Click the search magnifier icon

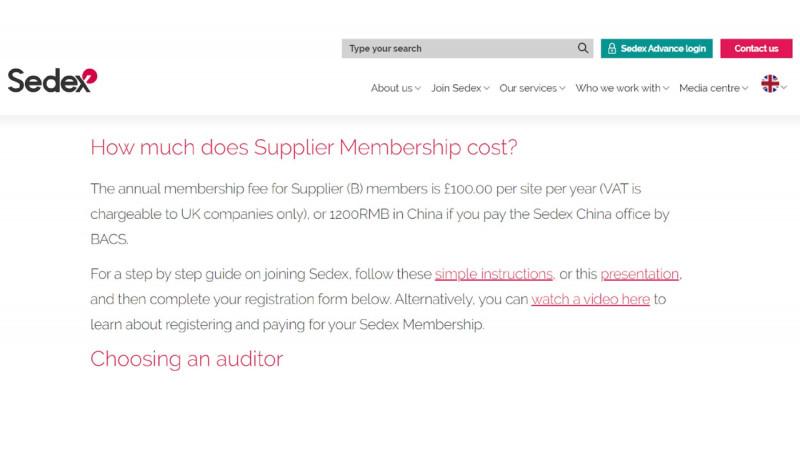583,48
